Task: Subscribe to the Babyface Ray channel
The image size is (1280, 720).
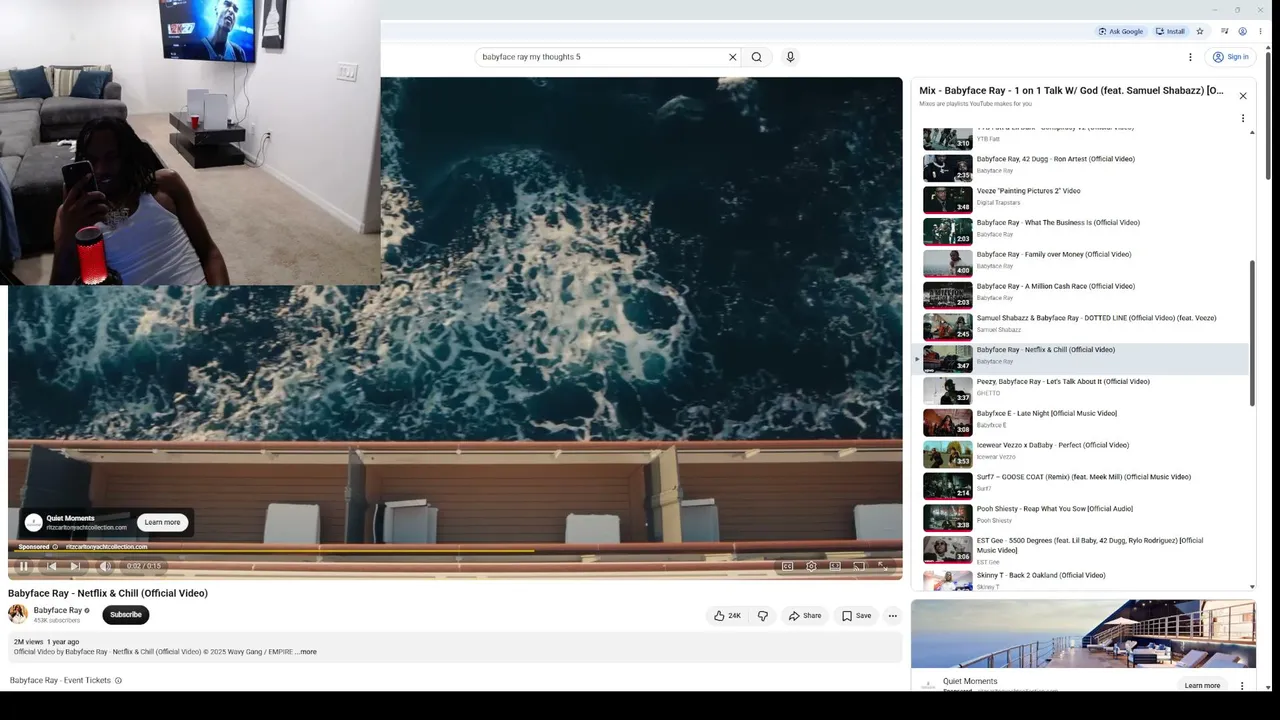Action: pyautogui.click(x=126, y=615)
